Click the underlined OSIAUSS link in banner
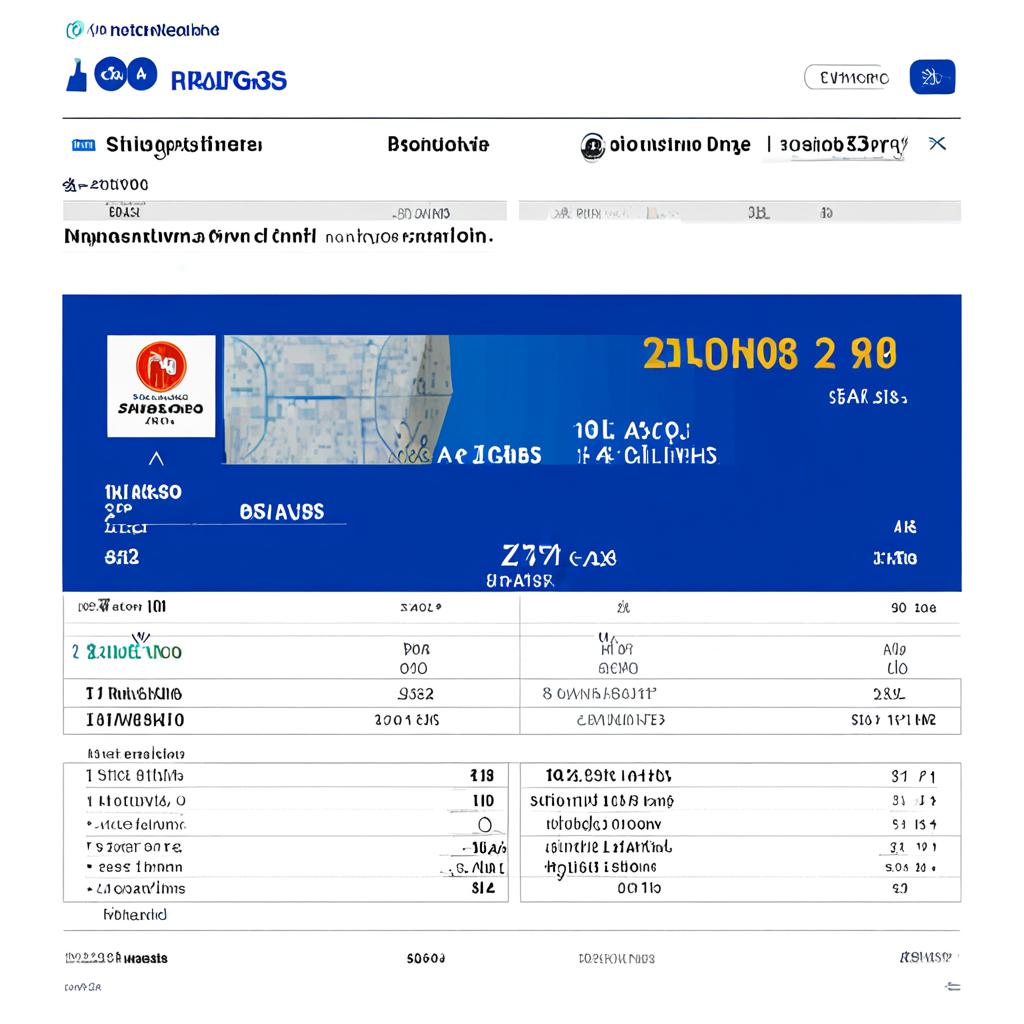 tap(281, 512)
